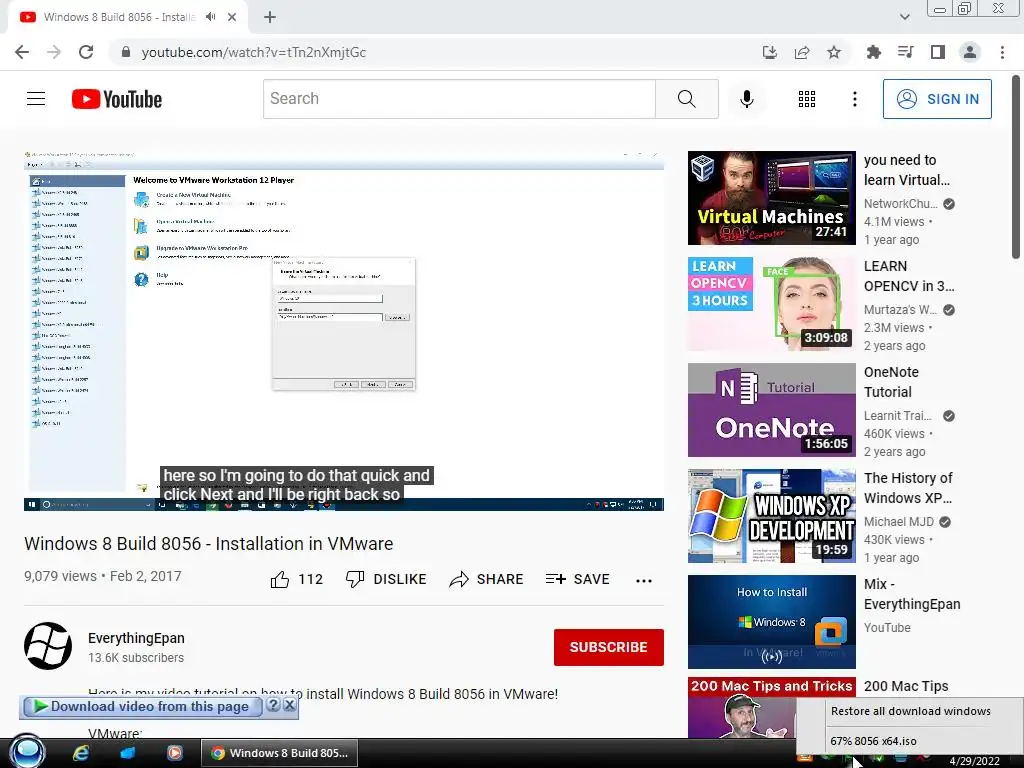Click the share page icon in the address bar

pos(802,52)
